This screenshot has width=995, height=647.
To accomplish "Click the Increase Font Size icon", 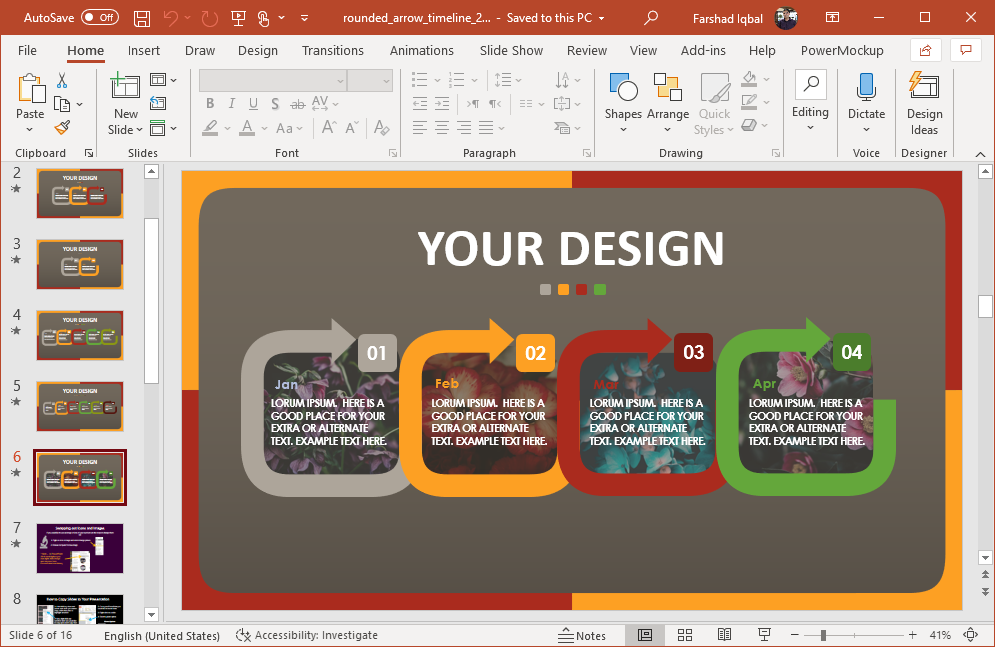I will pyautogui.click(x=329, y=127).
